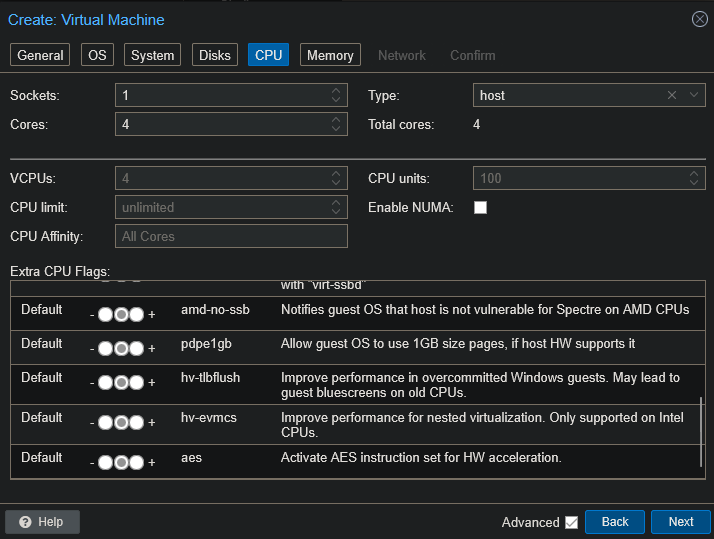Open Help with the question mark button
The image size is (714, 539).
[x=42, y=522]
